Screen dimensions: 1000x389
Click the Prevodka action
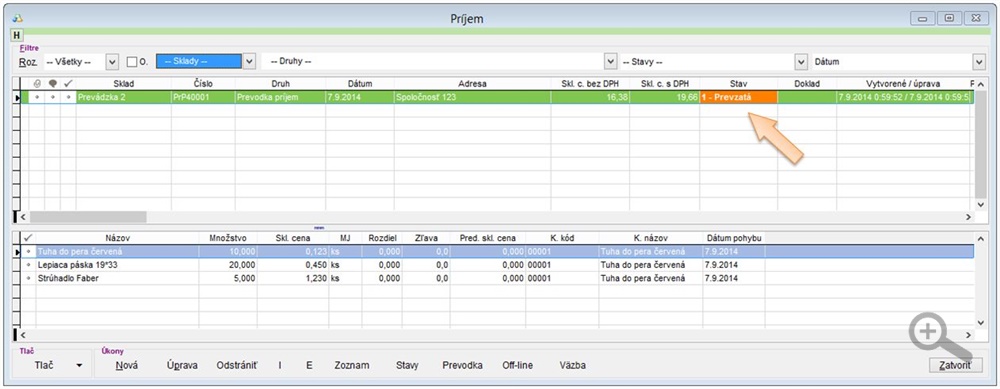point(462,366)
